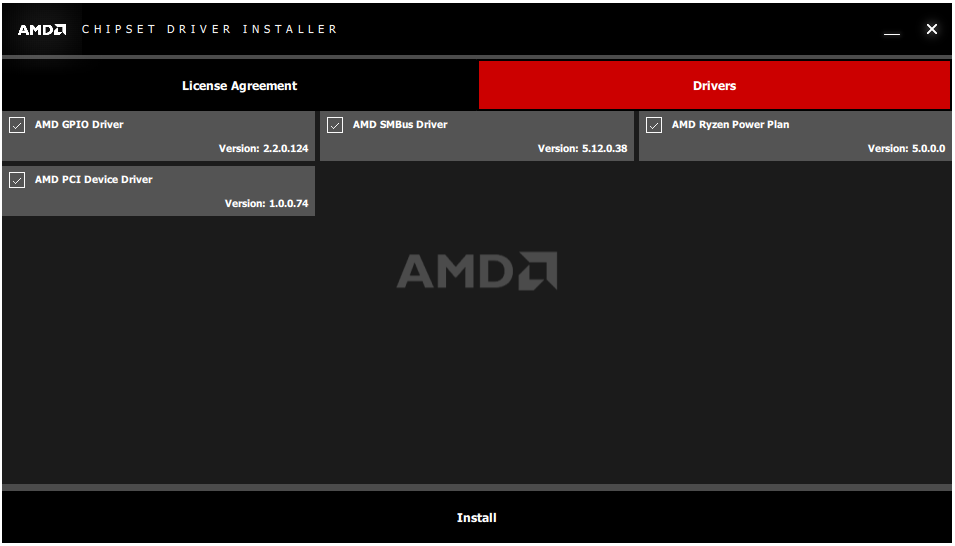Viewport: 955px width, 546px height.
Task: Click GPIO driver Version 2.2.0.124 text
Action: [264, 148]
